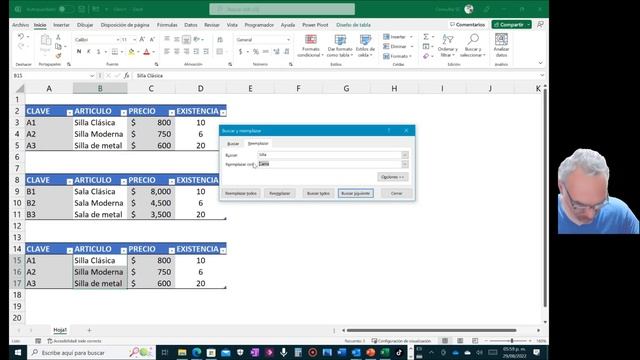This screenshot has height=360, width=640.
Task: Apply italic with the K button
Action: (x=89, y=51)
